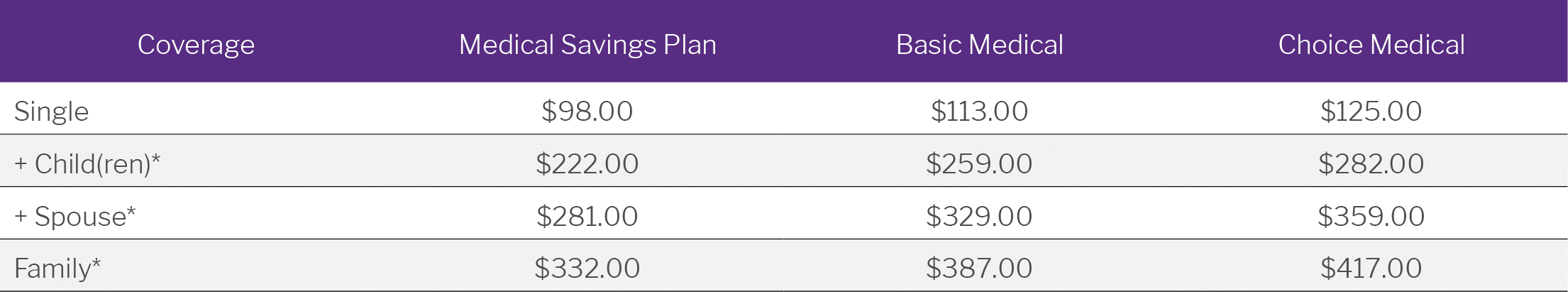1568x292 pixels.
Task: Click the $259.00 Basic Medical cell
Action: (980, 164)
